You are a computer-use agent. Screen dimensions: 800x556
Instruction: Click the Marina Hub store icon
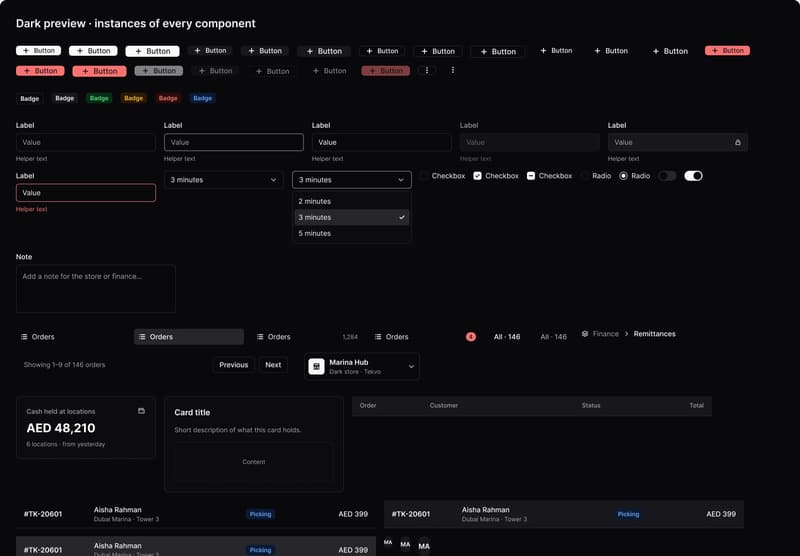(x=316, y=366)
